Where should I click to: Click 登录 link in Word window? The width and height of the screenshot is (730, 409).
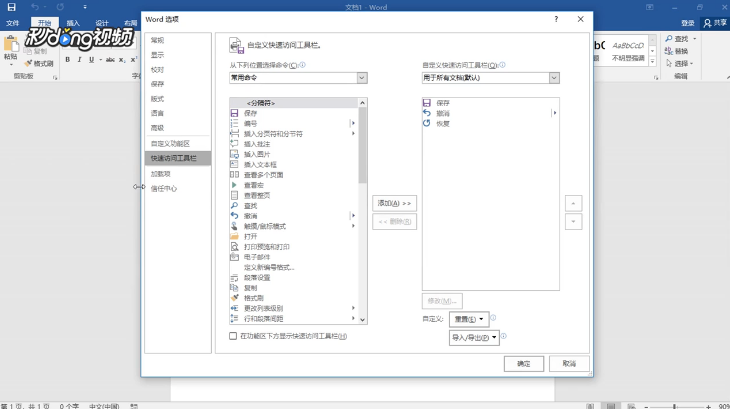pos(688,23)
